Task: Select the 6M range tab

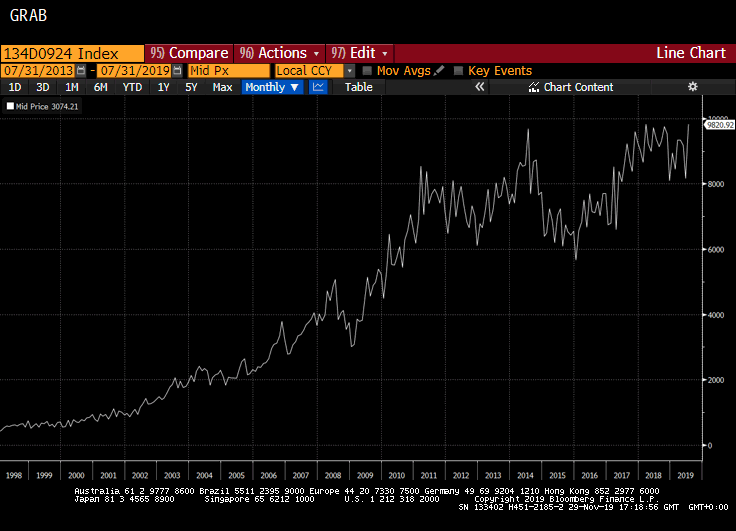Action: (100, 87)
